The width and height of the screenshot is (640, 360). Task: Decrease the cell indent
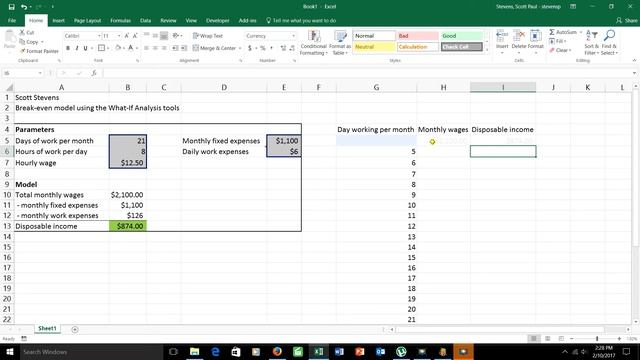point(175,48)
